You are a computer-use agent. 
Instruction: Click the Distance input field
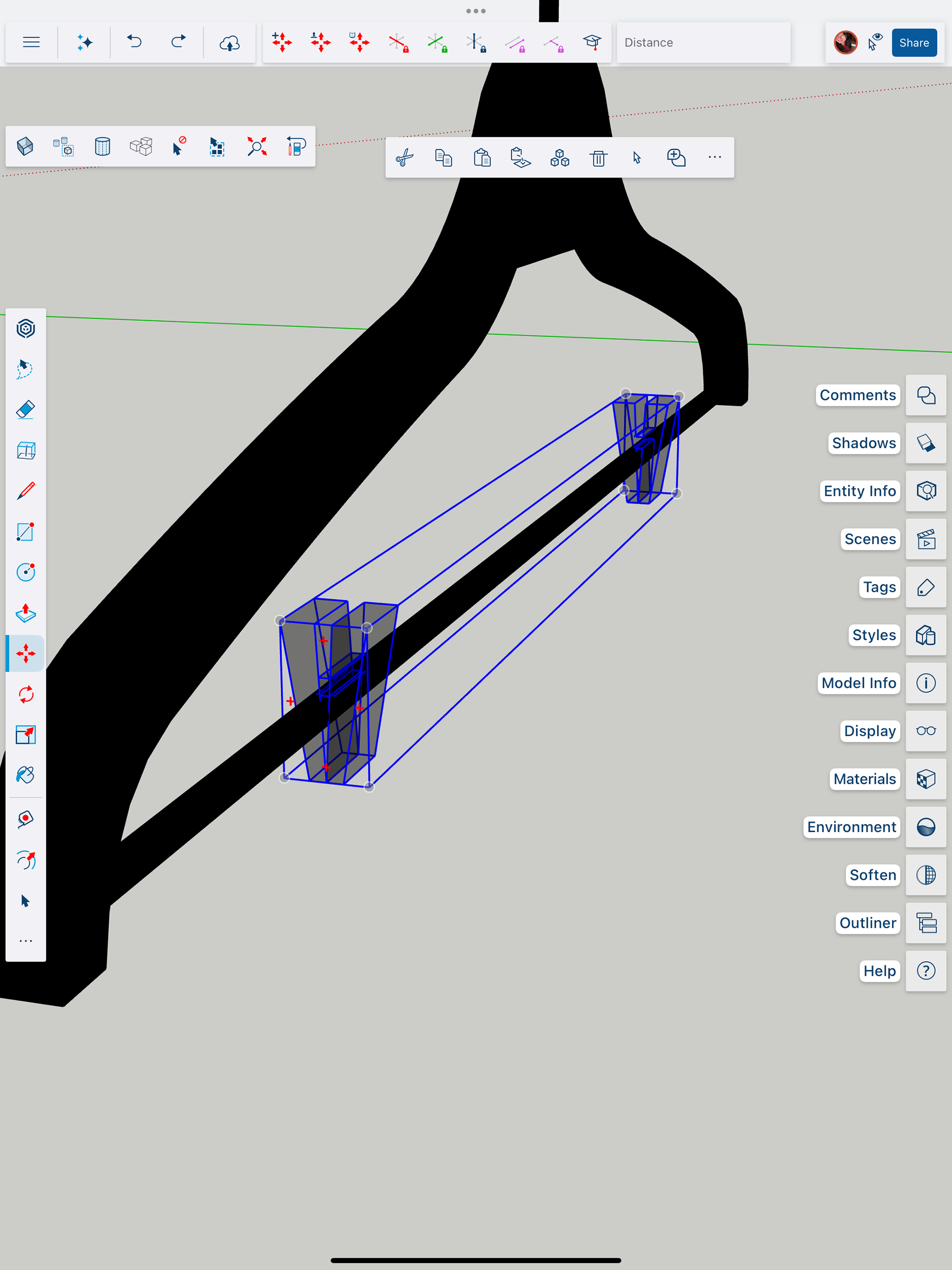pyautogui.click(x=703, y=43)
